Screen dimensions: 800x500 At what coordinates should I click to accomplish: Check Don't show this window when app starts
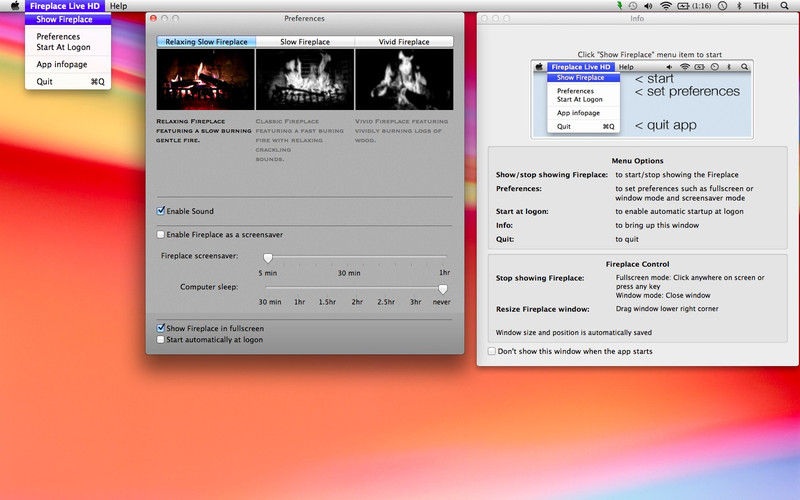[492, 351]
